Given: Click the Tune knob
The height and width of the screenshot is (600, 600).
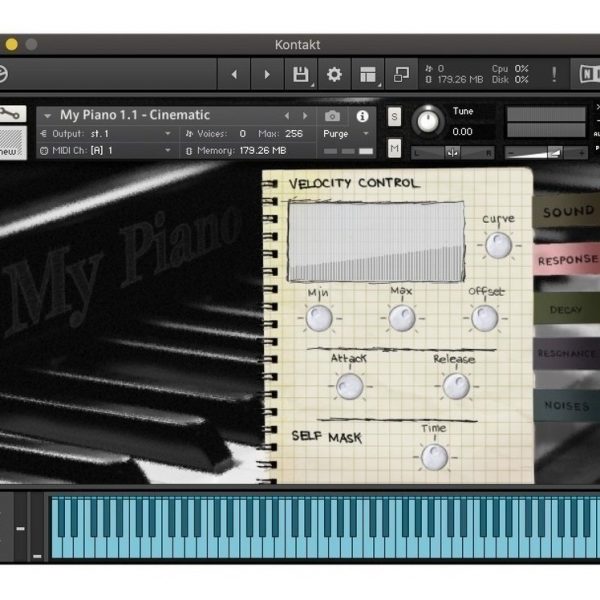Looking at the screenshot, I should [428, 121].
